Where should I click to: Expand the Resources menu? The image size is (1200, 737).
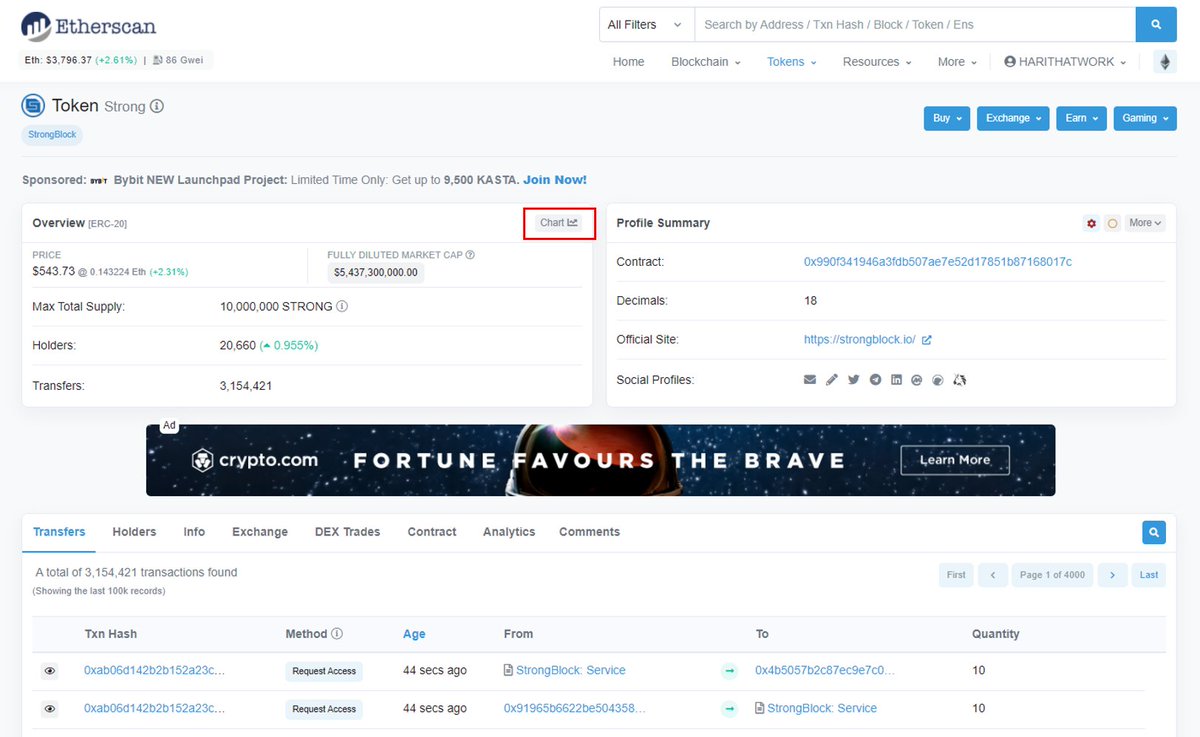pos(877,62)
